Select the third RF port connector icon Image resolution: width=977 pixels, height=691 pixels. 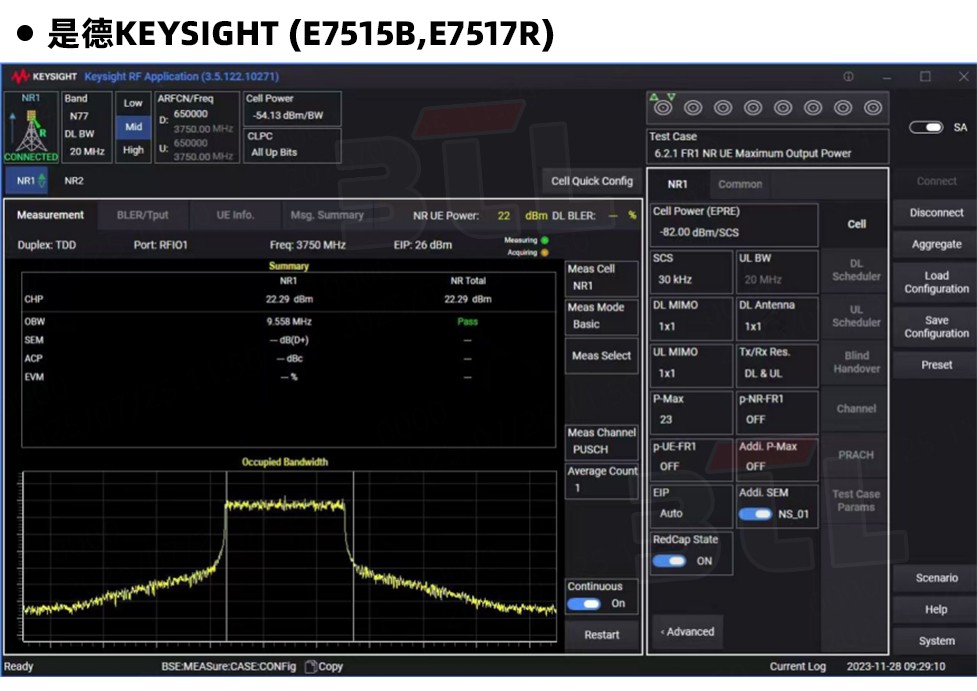[x=723, y=108]
